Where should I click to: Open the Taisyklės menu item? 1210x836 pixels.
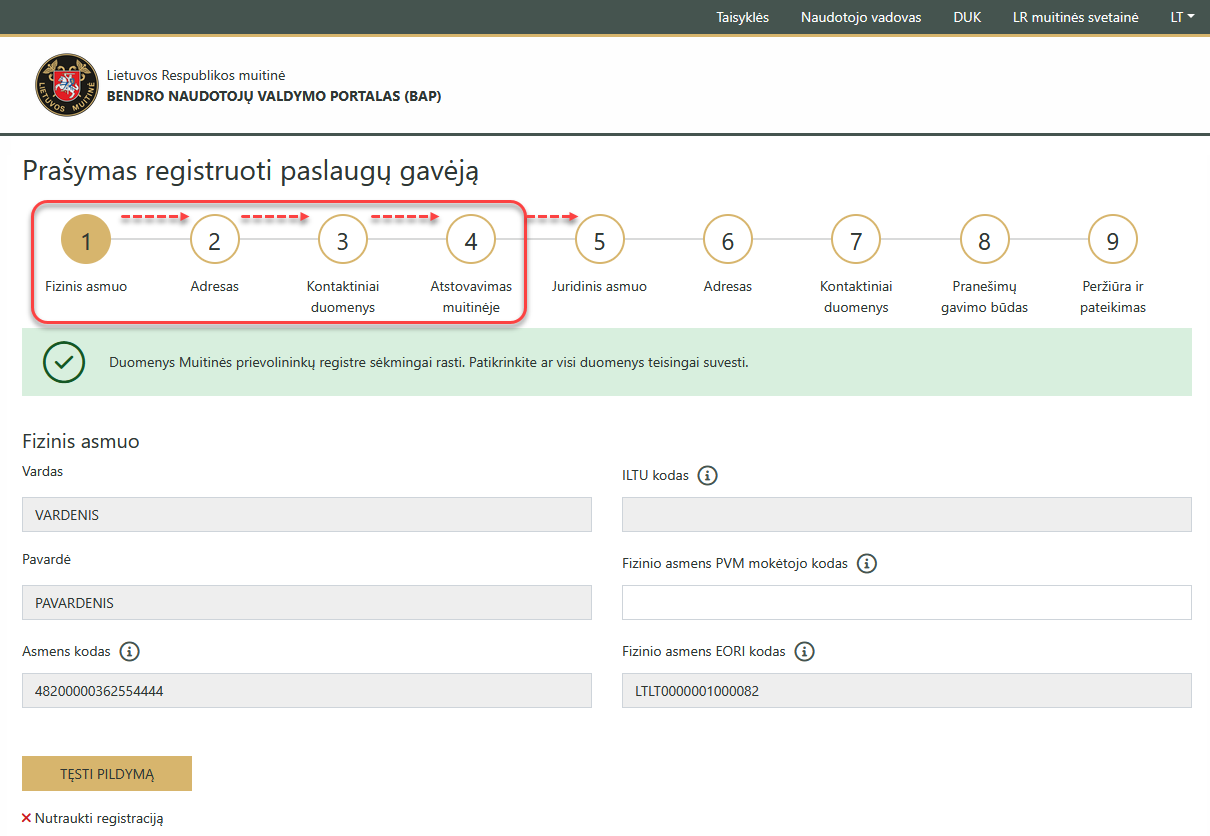[743, 16]
